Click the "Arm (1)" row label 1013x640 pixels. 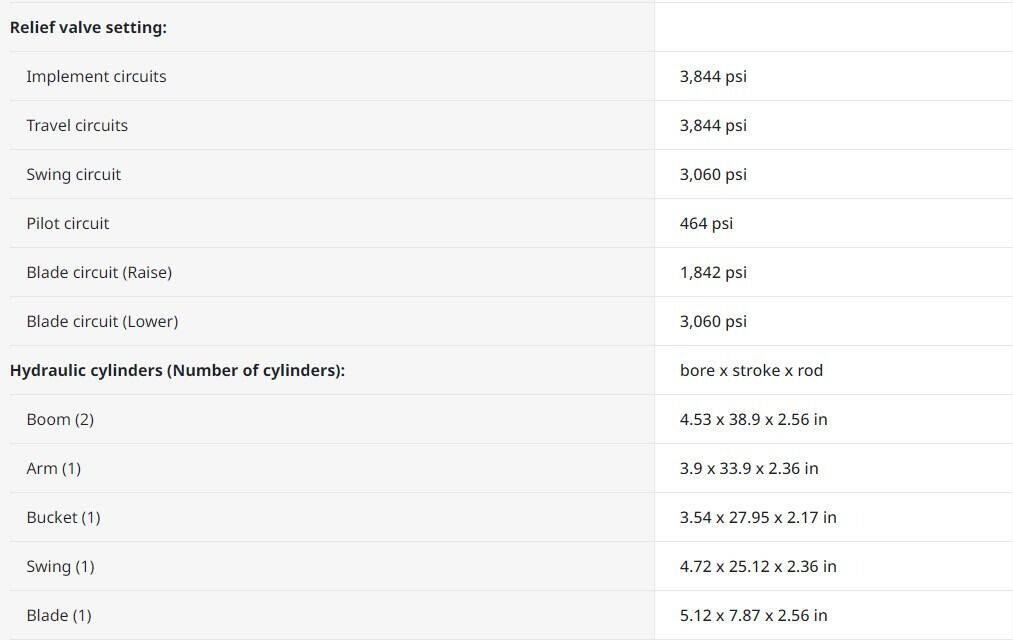pos(53,468)
